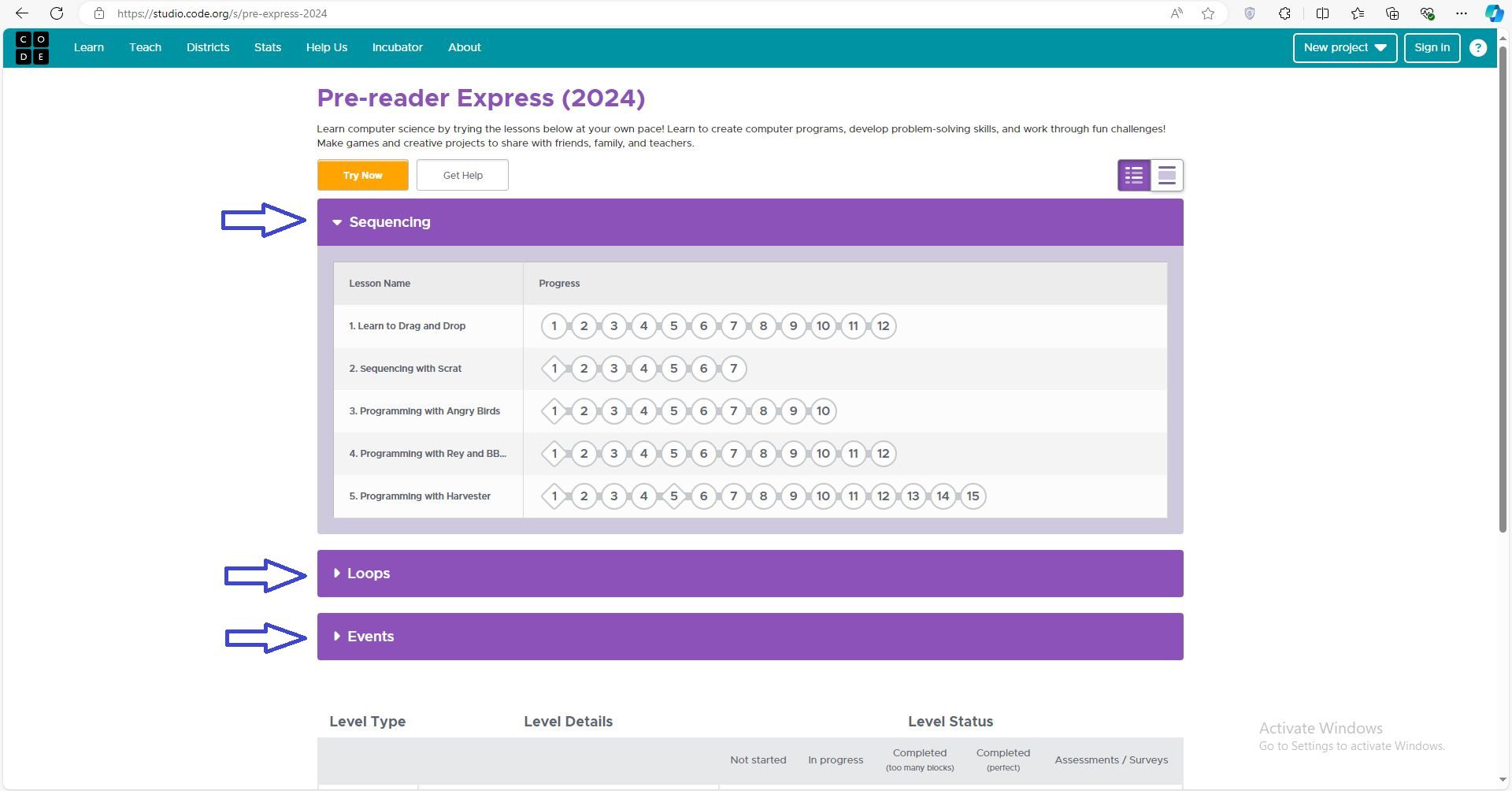Image resolution: width=1512 pixels, height=791 pixels.
Task: Open browser settings ellipsis menu
Action: [1461, 13]
